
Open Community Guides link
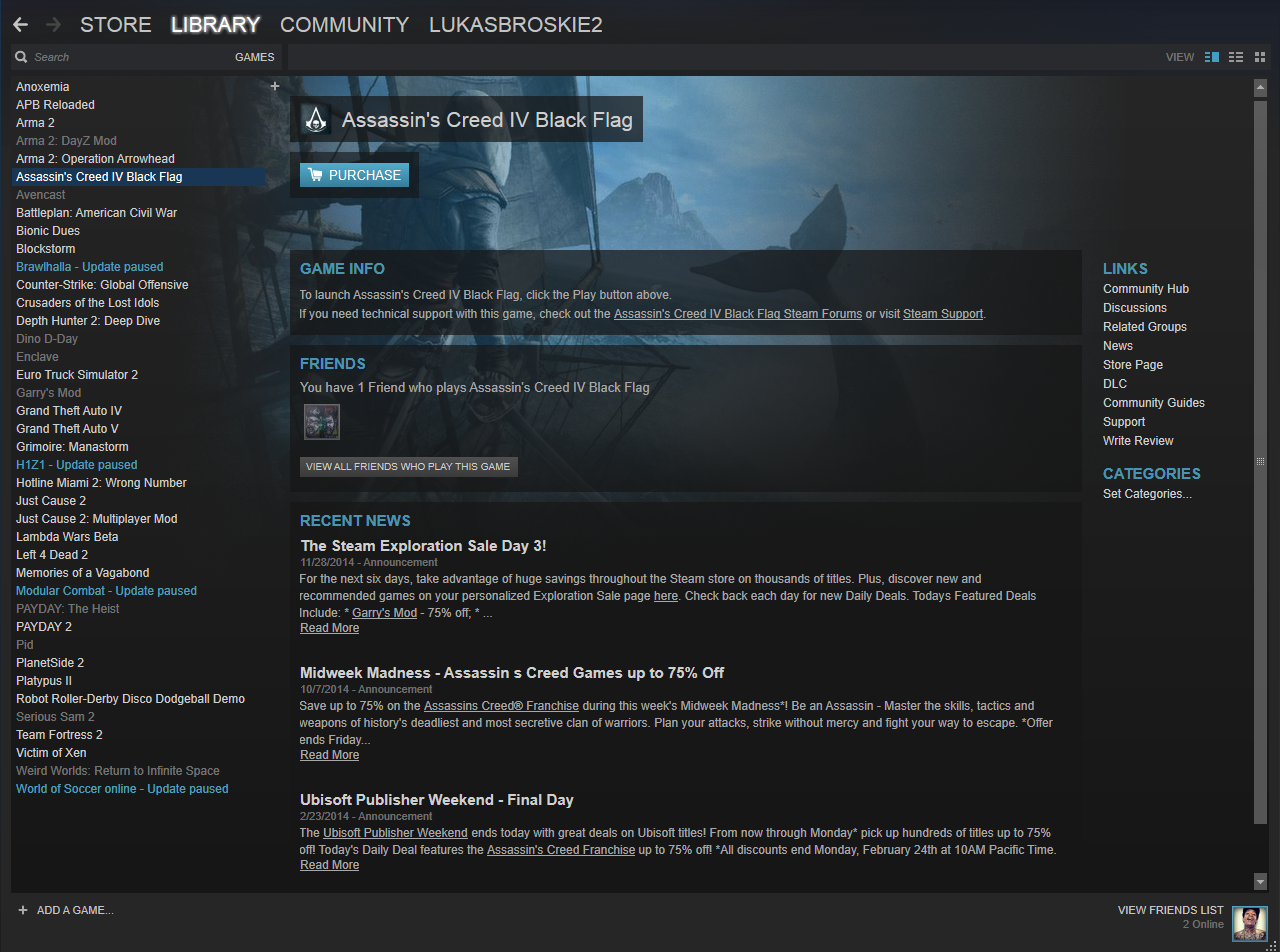[x=1154, y=403]
